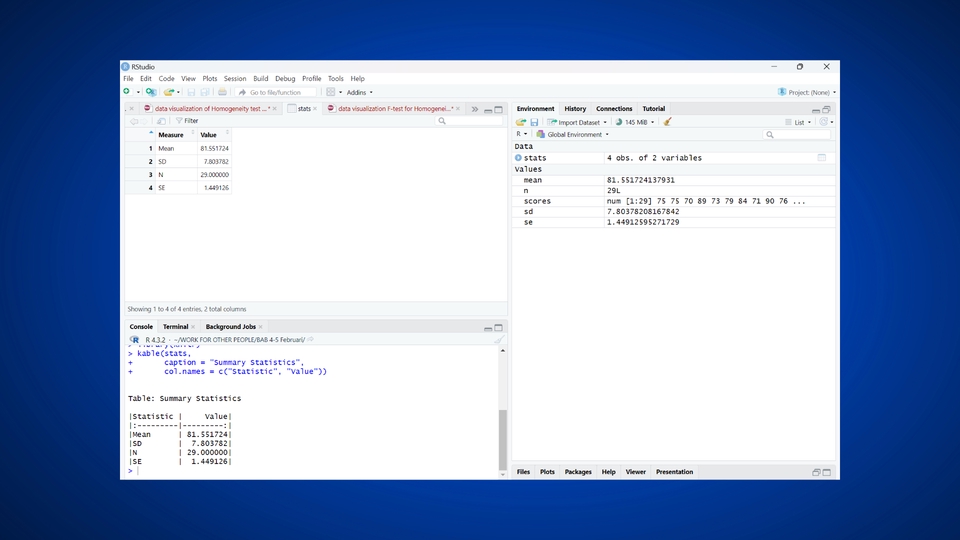Click the Create a project icon
960x540 pixels.
(151, 92)
